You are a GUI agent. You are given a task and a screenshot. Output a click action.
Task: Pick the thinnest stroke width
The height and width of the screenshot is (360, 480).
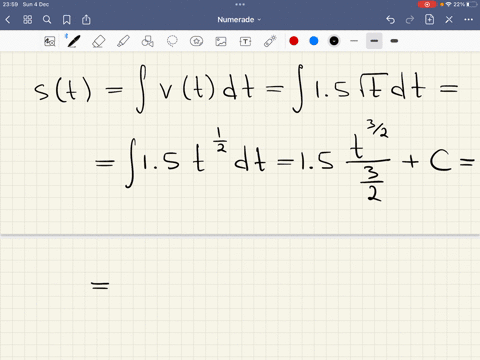(x=354, y=41)
